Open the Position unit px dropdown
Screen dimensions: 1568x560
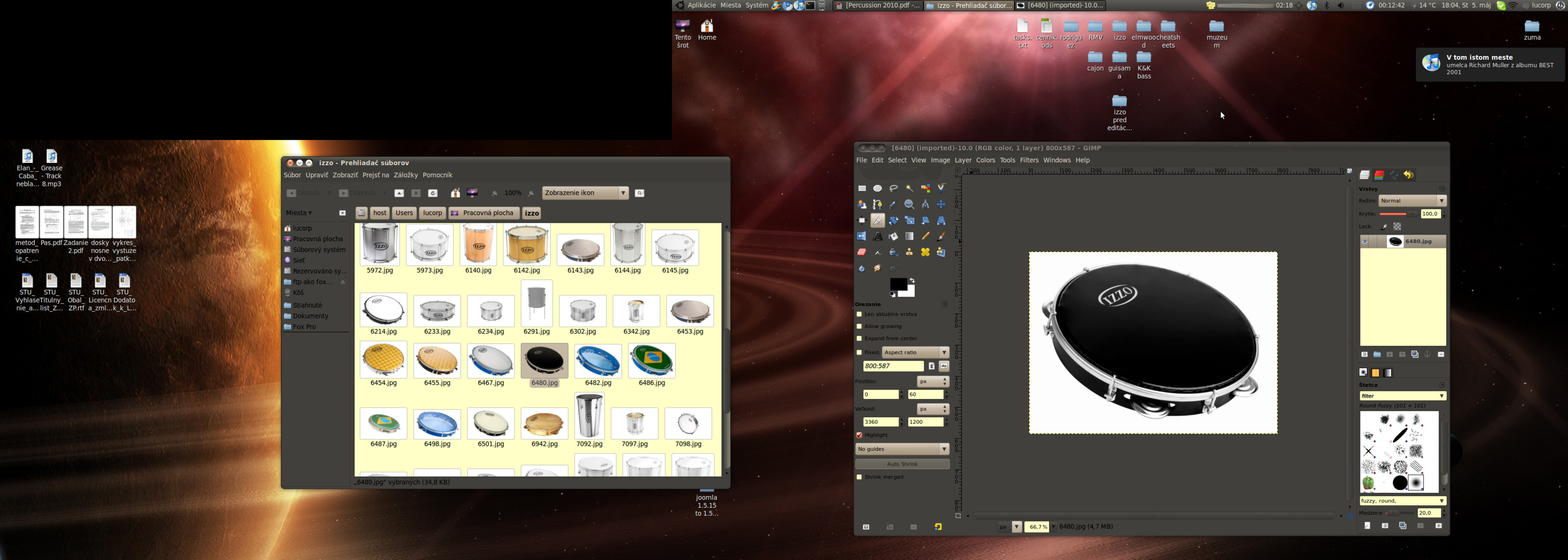pos(932,382)
